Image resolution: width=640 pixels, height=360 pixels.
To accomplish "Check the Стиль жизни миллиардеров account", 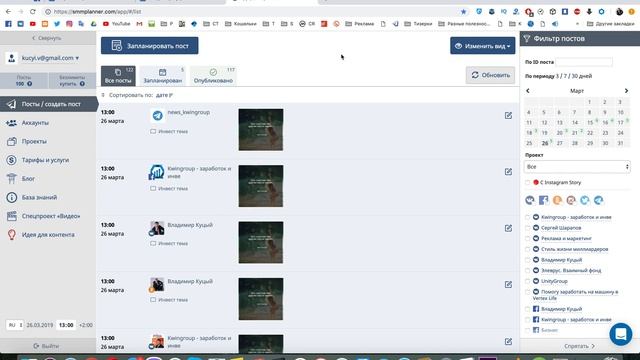I will coord(527,249).
